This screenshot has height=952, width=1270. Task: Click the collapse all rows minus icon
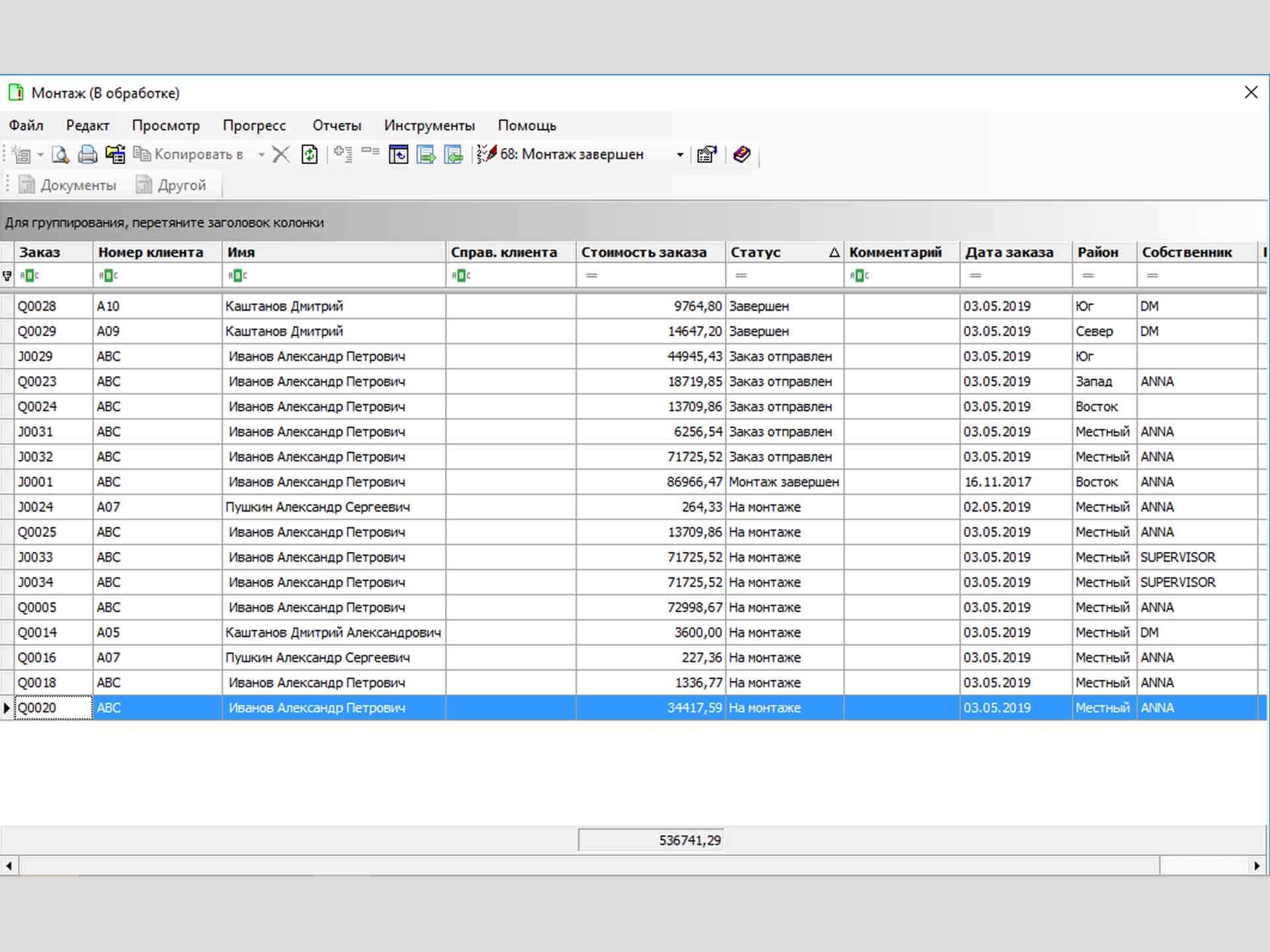[x=370, y=152]
